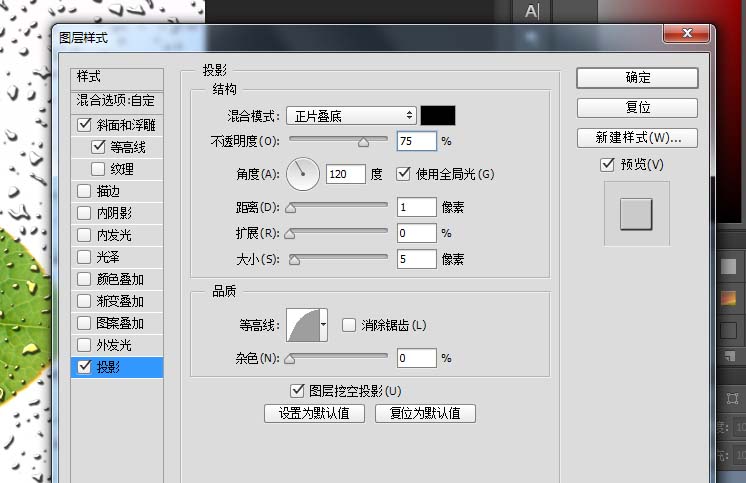Click the 复位 button

coord(637,108)
